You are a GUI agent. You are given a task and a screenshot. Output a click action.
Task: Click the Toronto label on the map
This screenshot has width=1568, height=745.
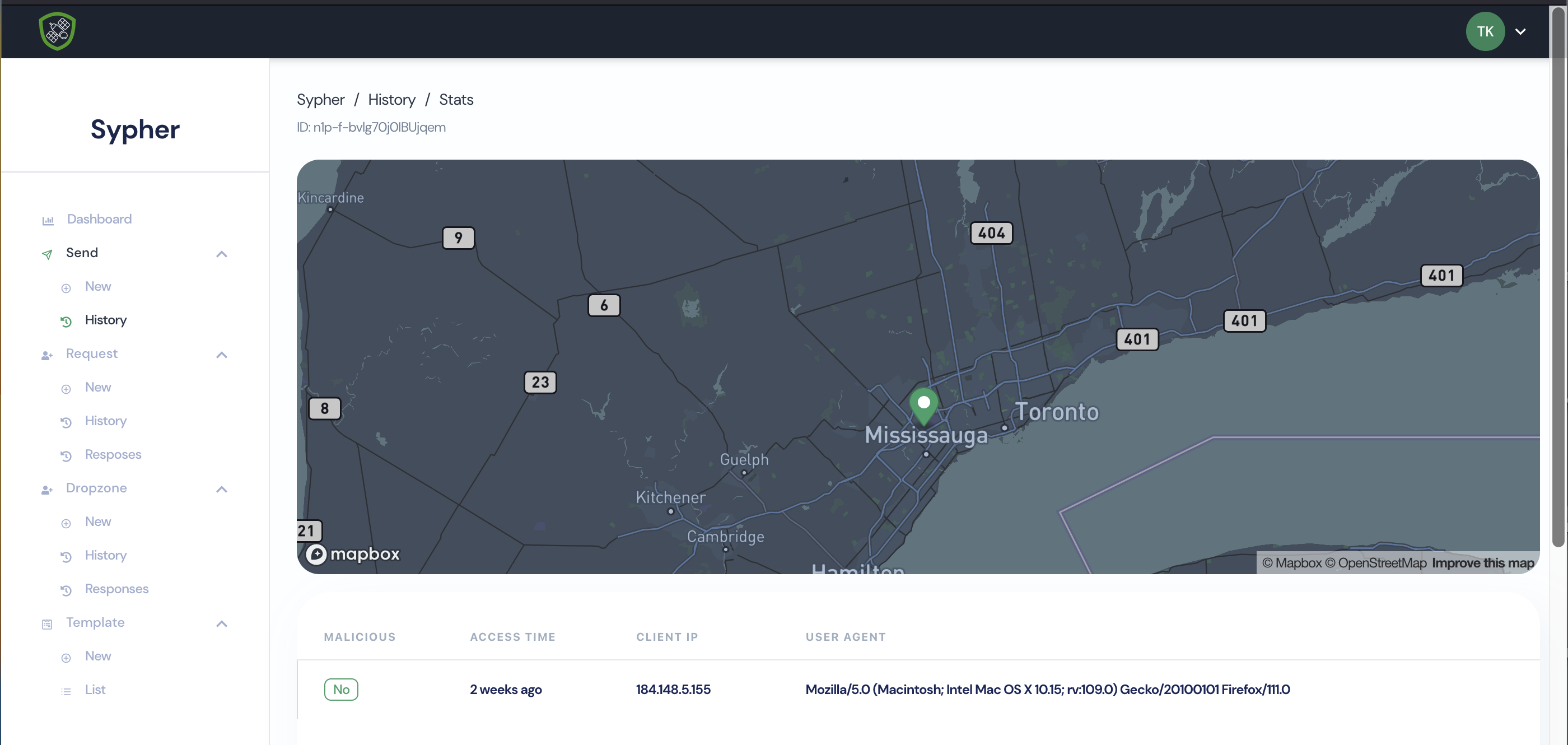1057,413
